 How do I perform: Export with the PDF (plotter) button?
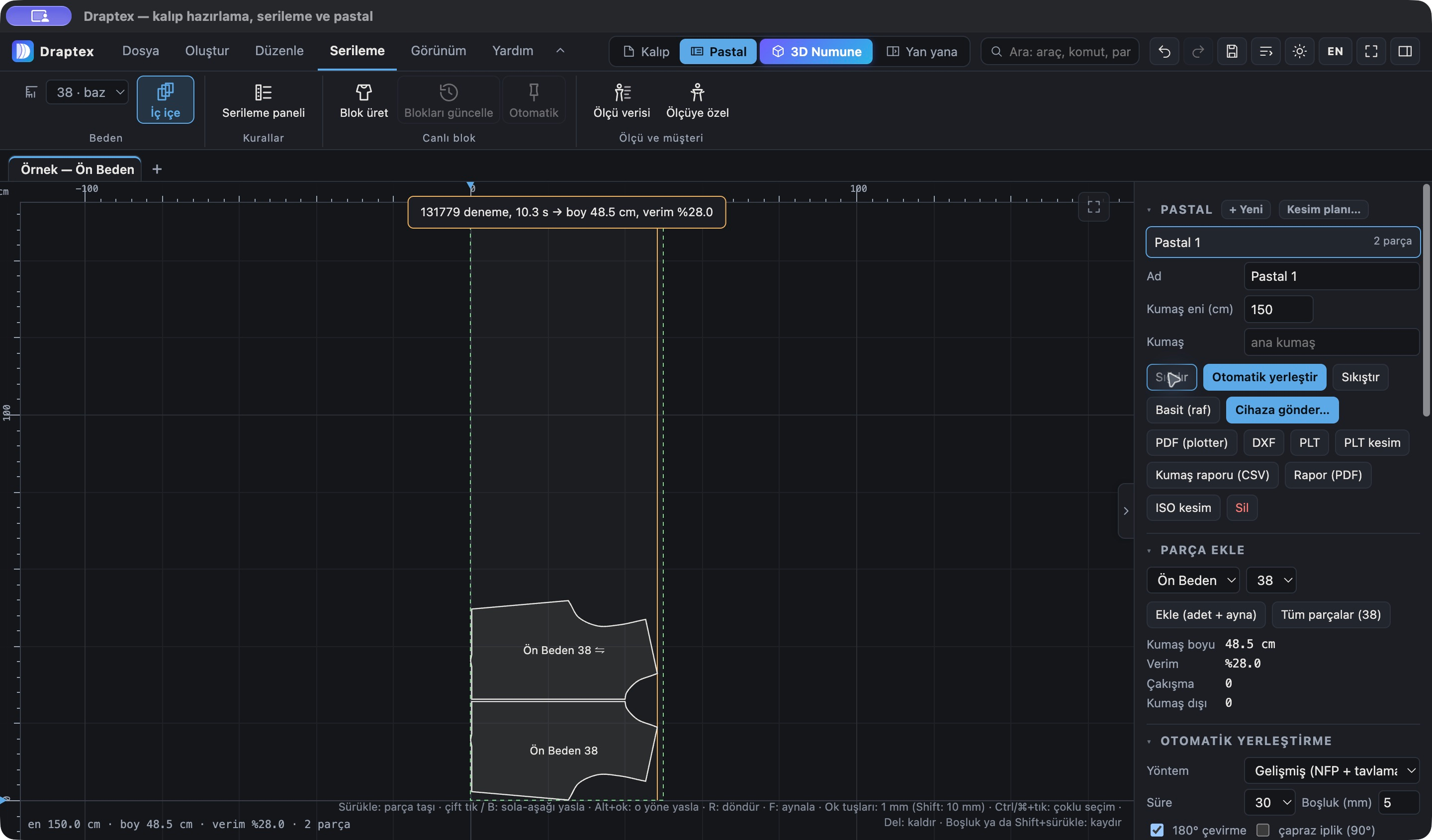(x=1191, y=442)
